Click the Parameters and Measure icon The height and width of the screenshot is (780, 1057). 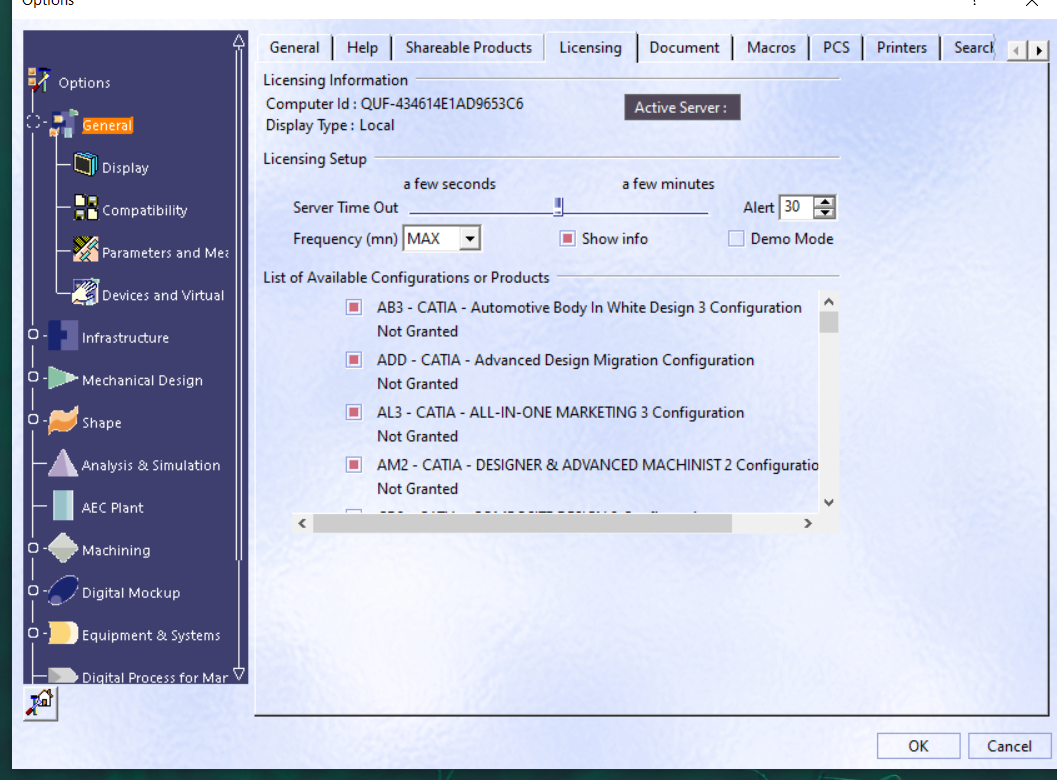[86, 249]
